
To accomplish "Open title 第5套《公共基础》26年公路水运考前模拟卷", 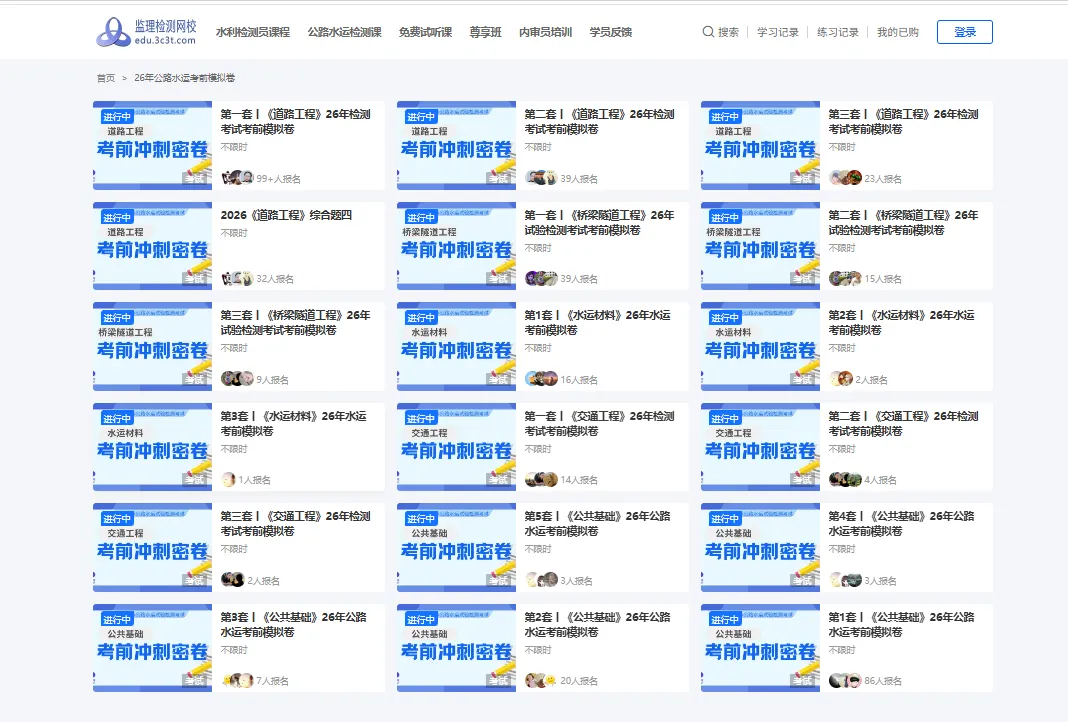I will [x=597, y=524].
